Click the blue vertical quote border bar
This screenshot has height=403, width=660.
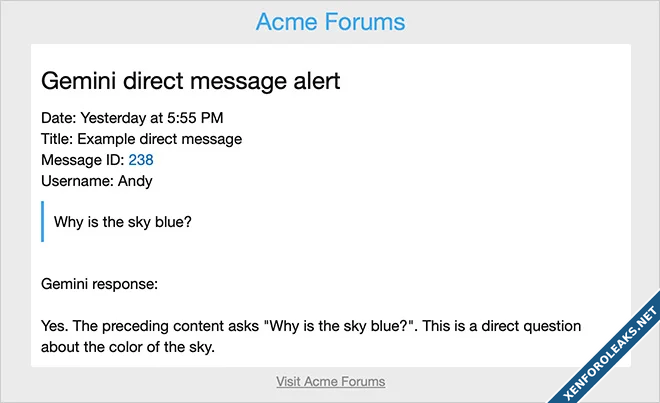click(x=43, y=221)
